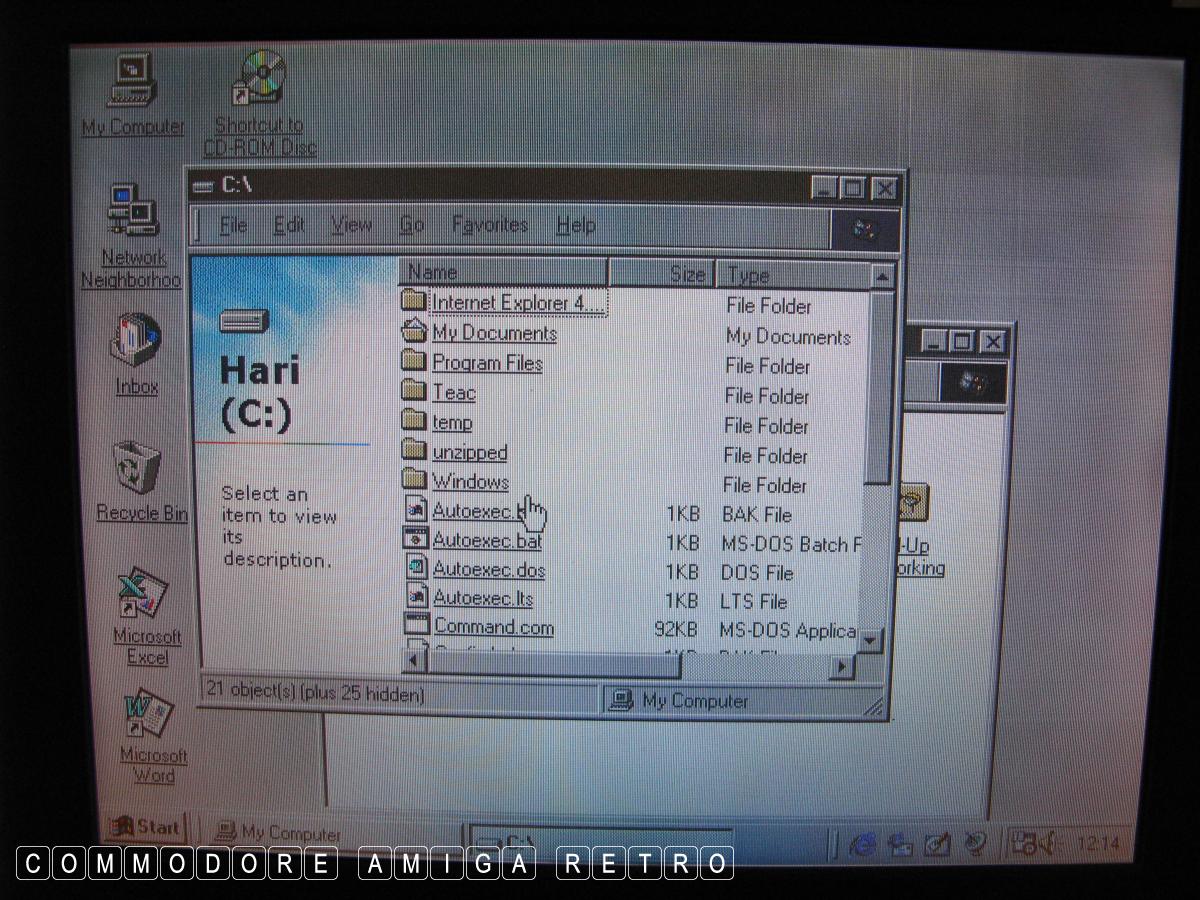Click the Start button

pos(147,827)
